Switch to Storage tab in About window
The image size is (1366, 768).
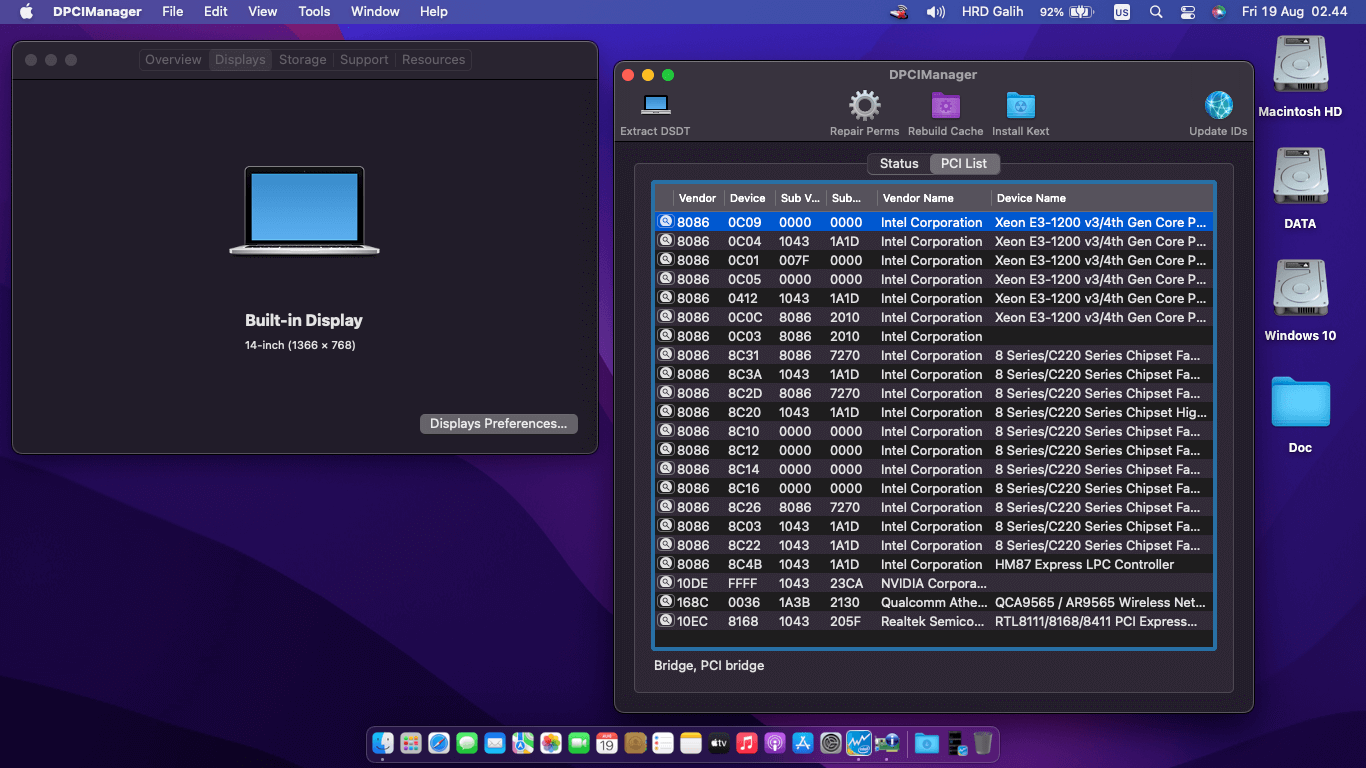(x=302, y=60)
